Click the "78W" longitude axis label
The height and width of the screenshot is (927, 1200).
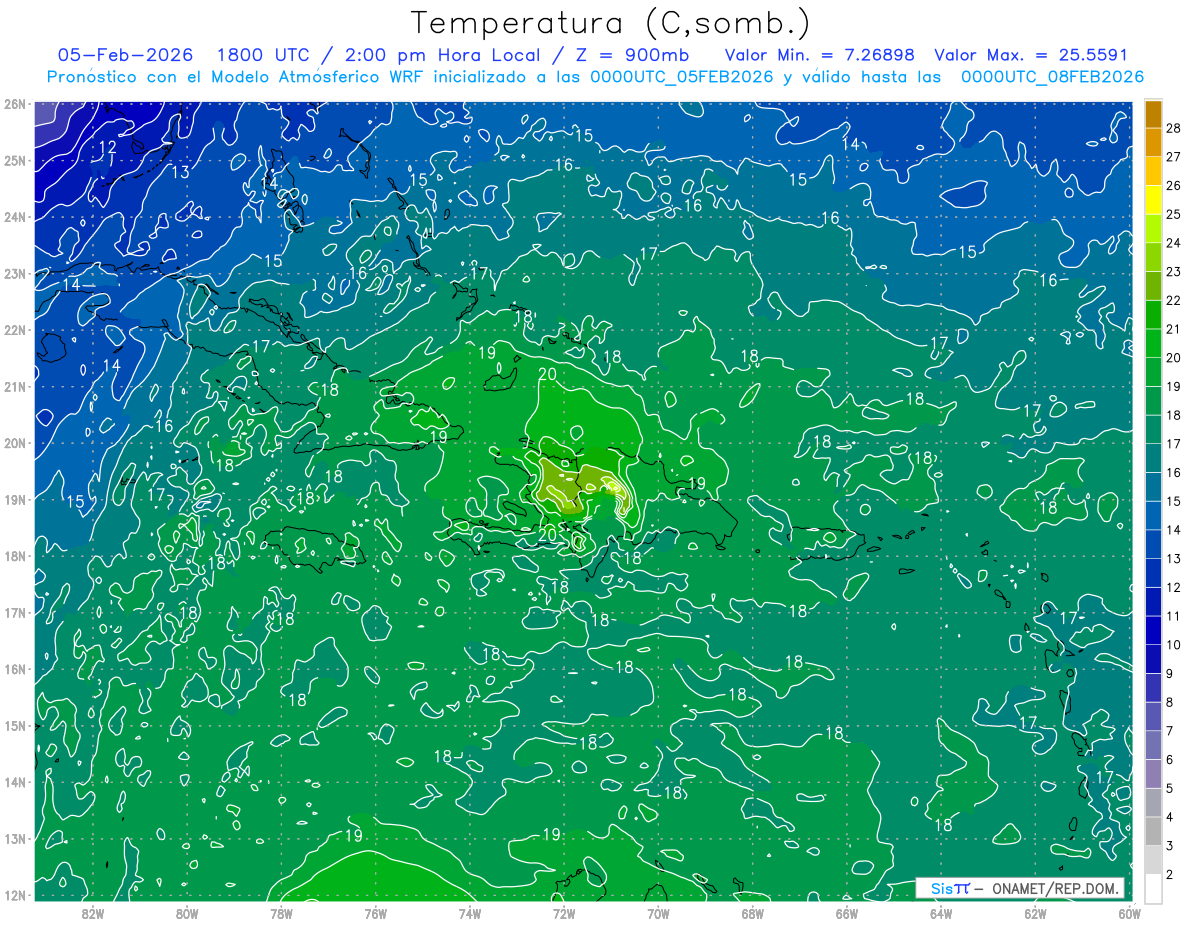(281, 913)
